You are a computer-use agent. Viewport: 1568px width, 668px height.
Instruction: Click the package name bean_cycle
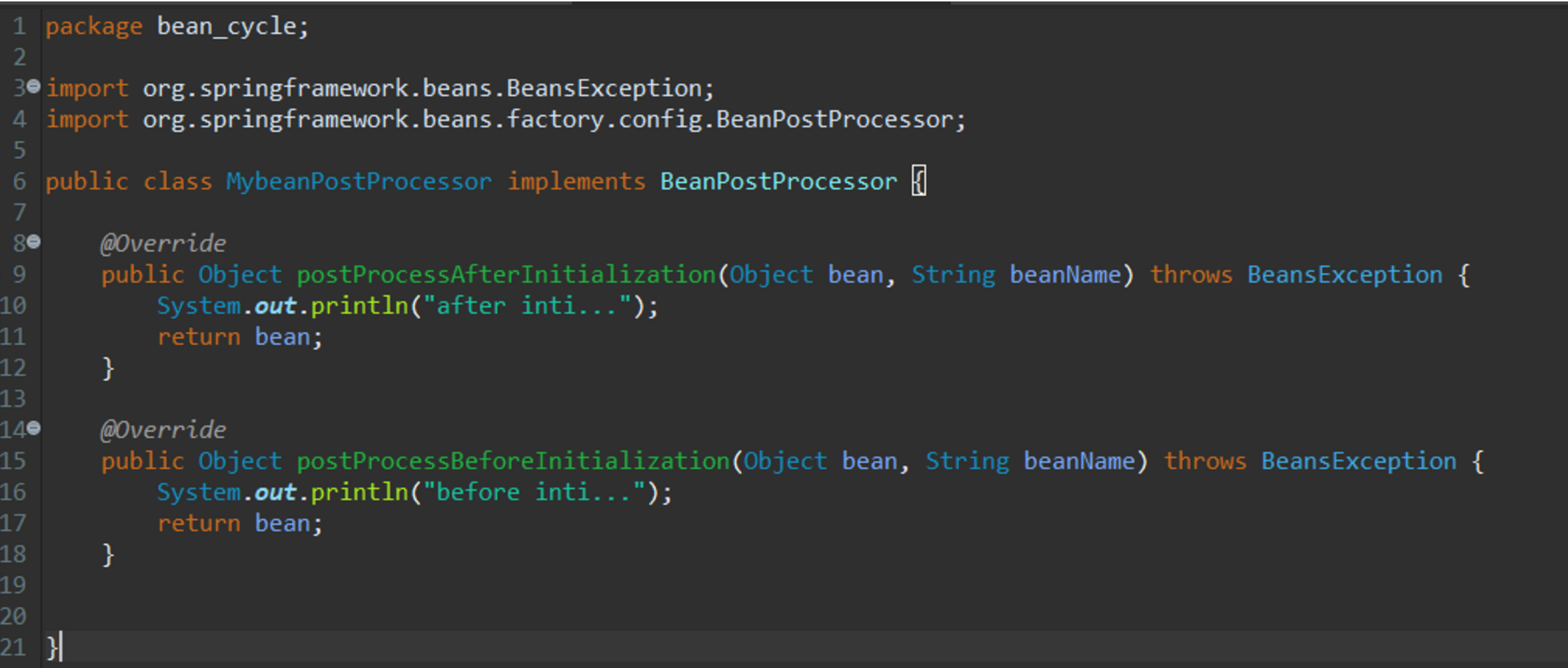click(x=227, y=27)
